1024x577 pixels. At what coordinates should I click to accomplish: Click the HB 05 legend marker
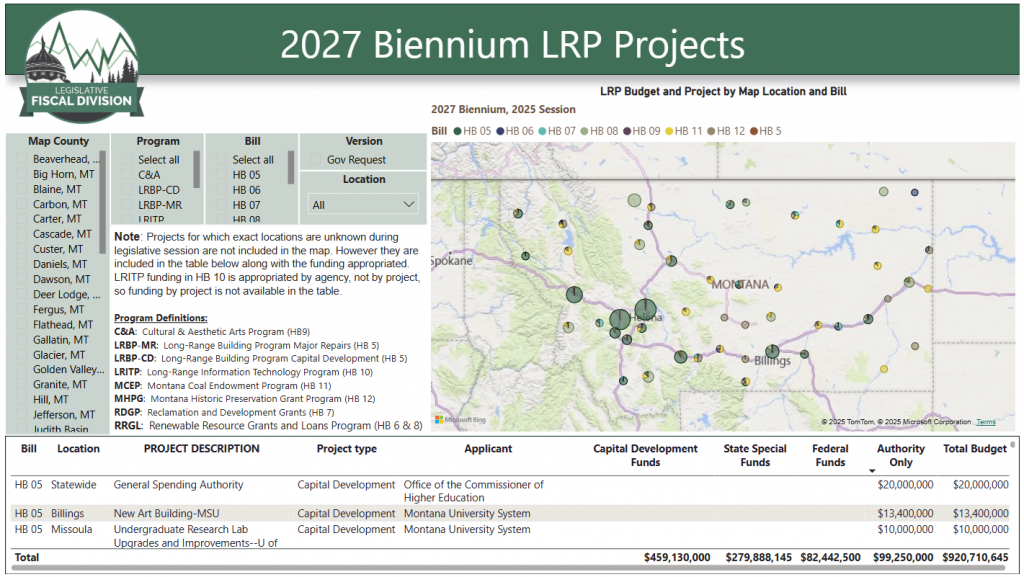(457, 131)
